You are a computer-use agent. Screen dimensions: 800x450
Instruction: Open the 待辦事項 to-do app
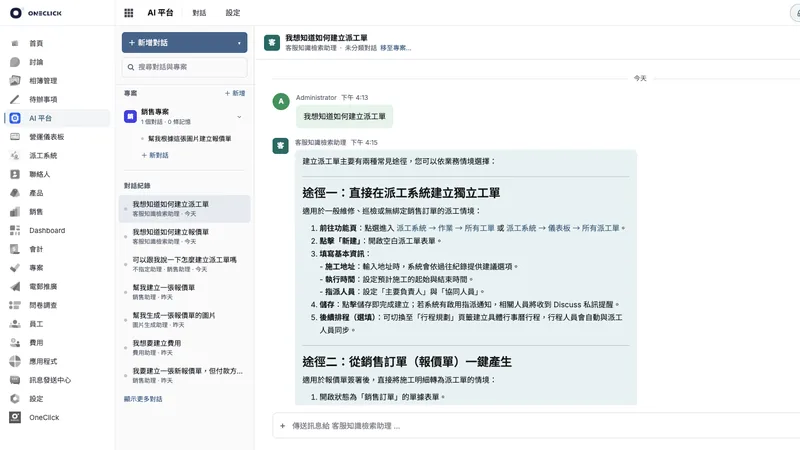43,99
